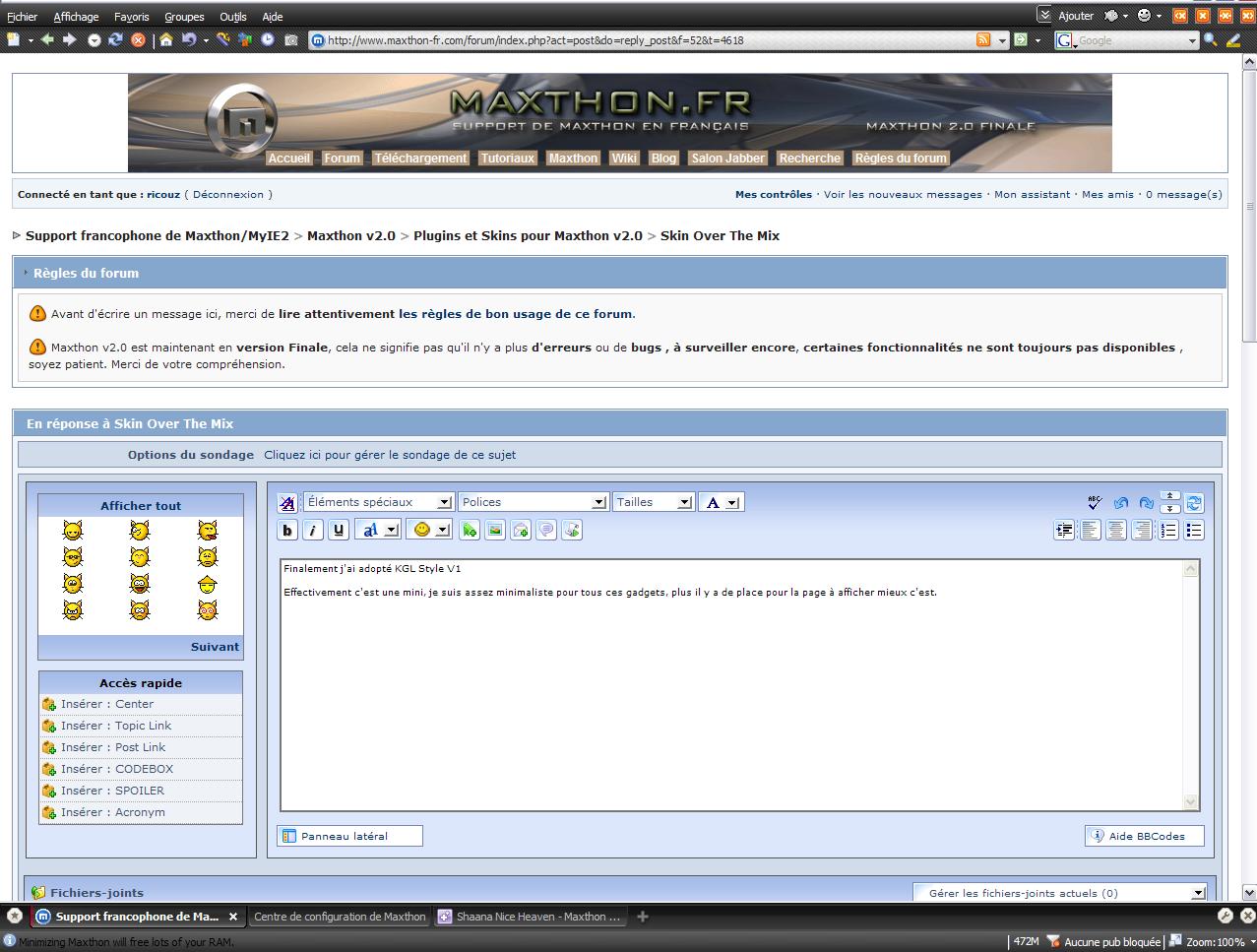Open Téléchargement in site navigation
This screenshot has height=952, width=1257.
point(420,158)
